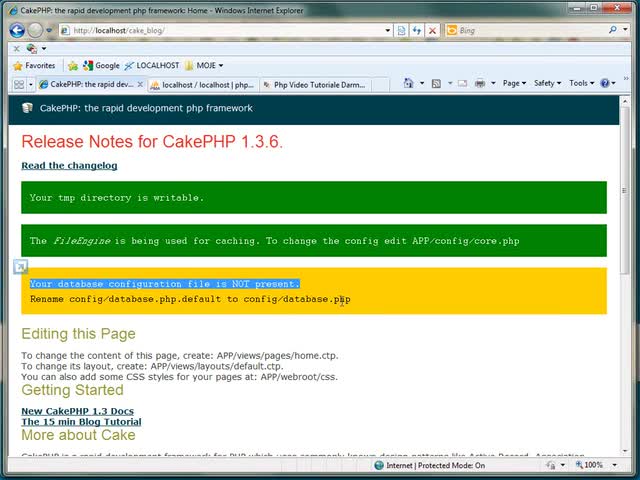Click the 'Rename config/database.php.default' line
Screen dimensions: 640x480
coord(190,299)
